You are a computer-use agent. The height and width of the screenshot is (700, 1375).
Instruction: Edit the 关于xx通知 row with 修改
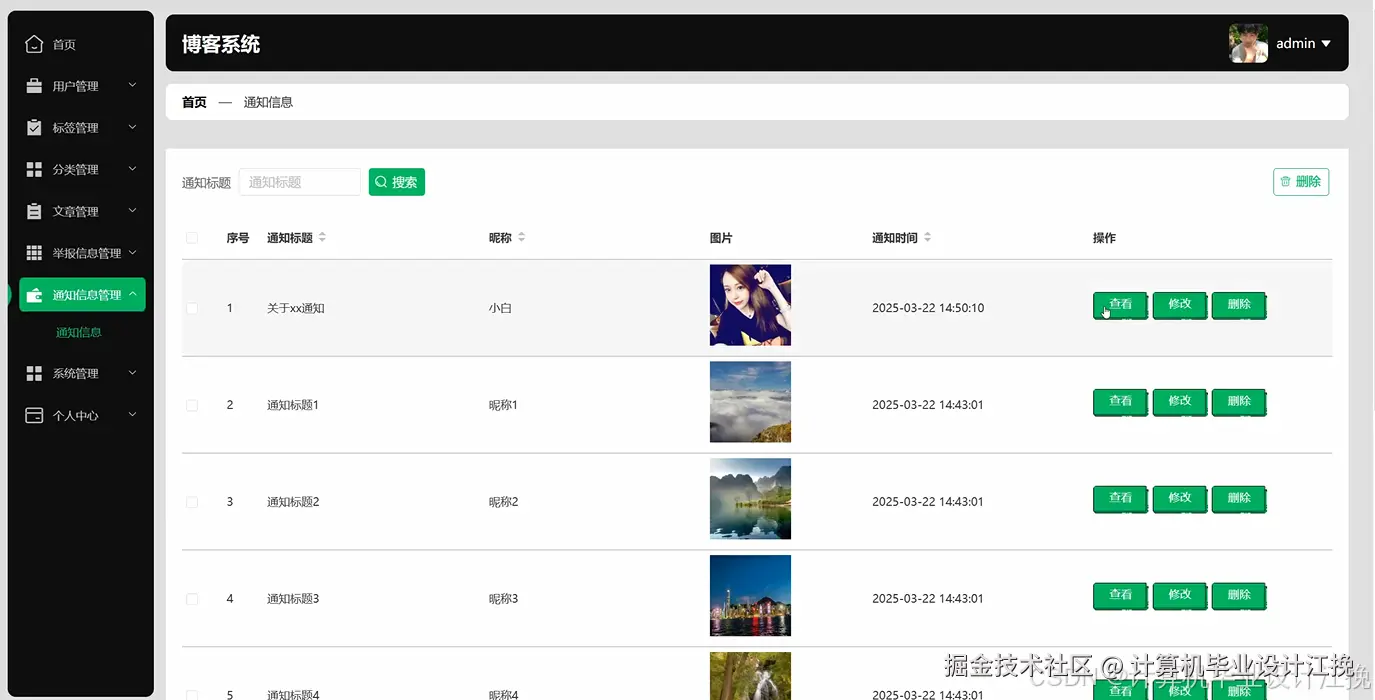[1180, 305]
